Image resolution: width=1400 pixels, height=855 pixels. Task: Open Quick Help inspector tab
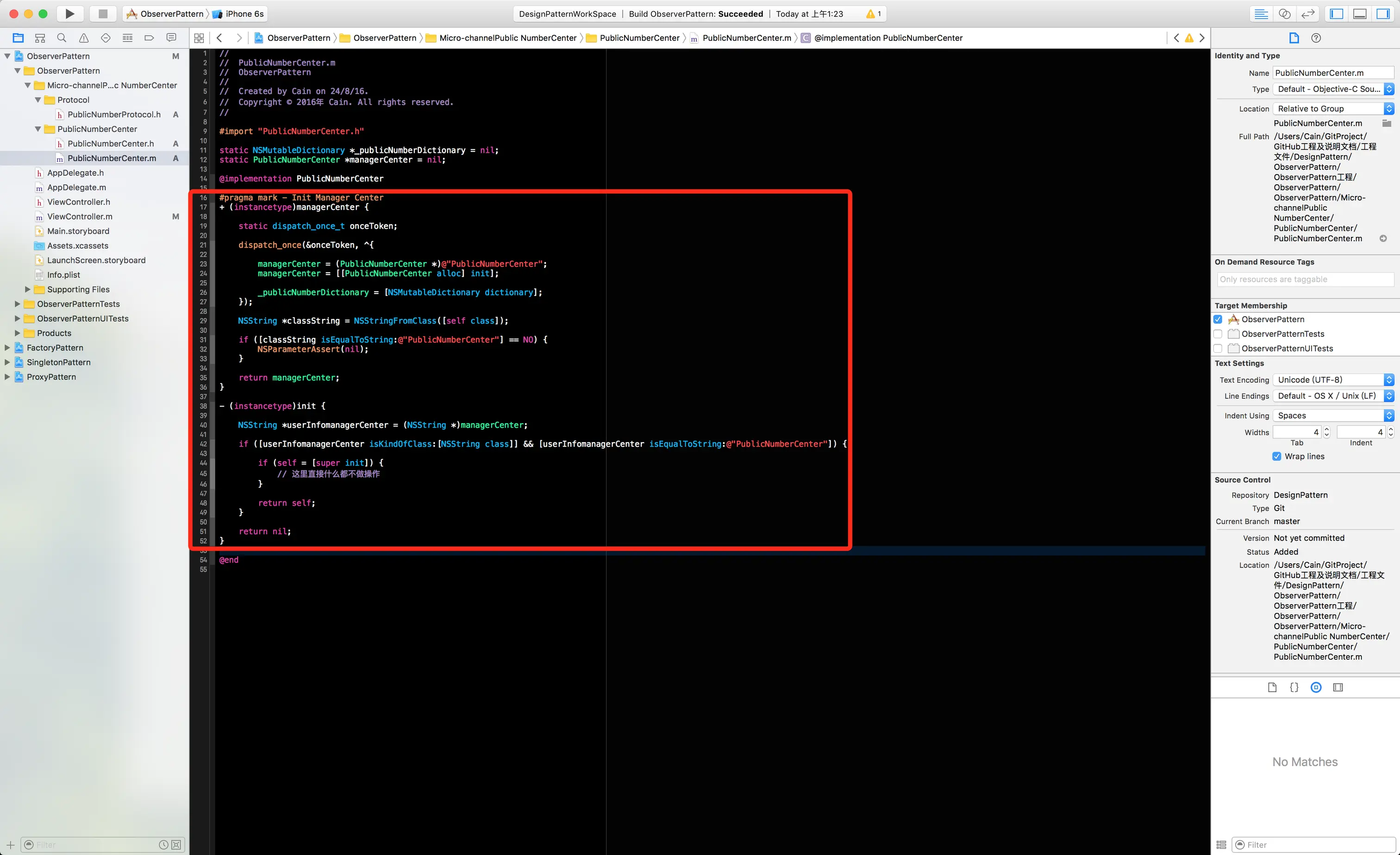pyautogui.click(x=1316, y=38)
